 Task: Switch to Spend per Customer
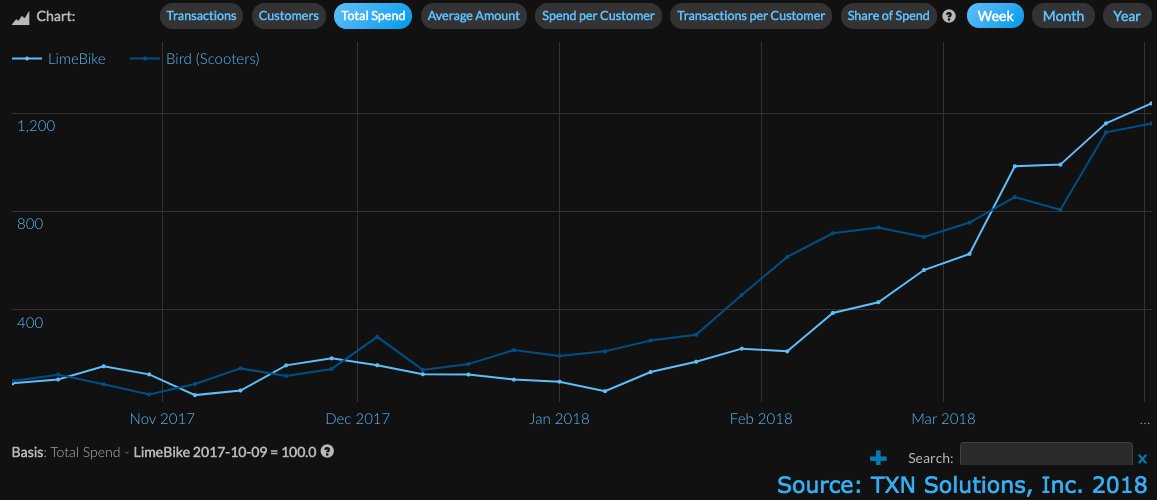coord(598,15)
